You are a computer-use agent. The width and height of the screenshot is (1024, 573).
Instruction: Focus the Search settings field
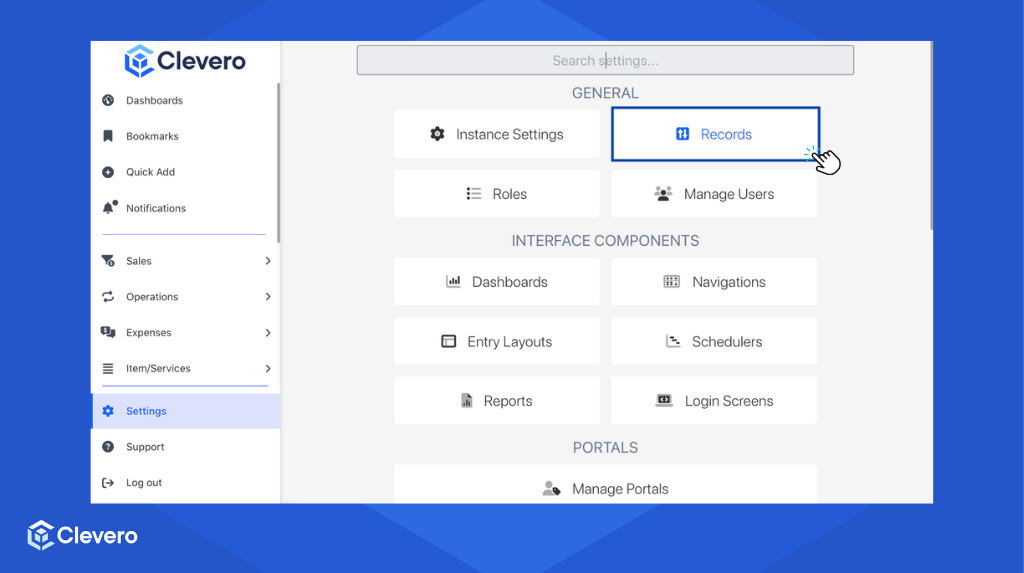tap(605, 60)
